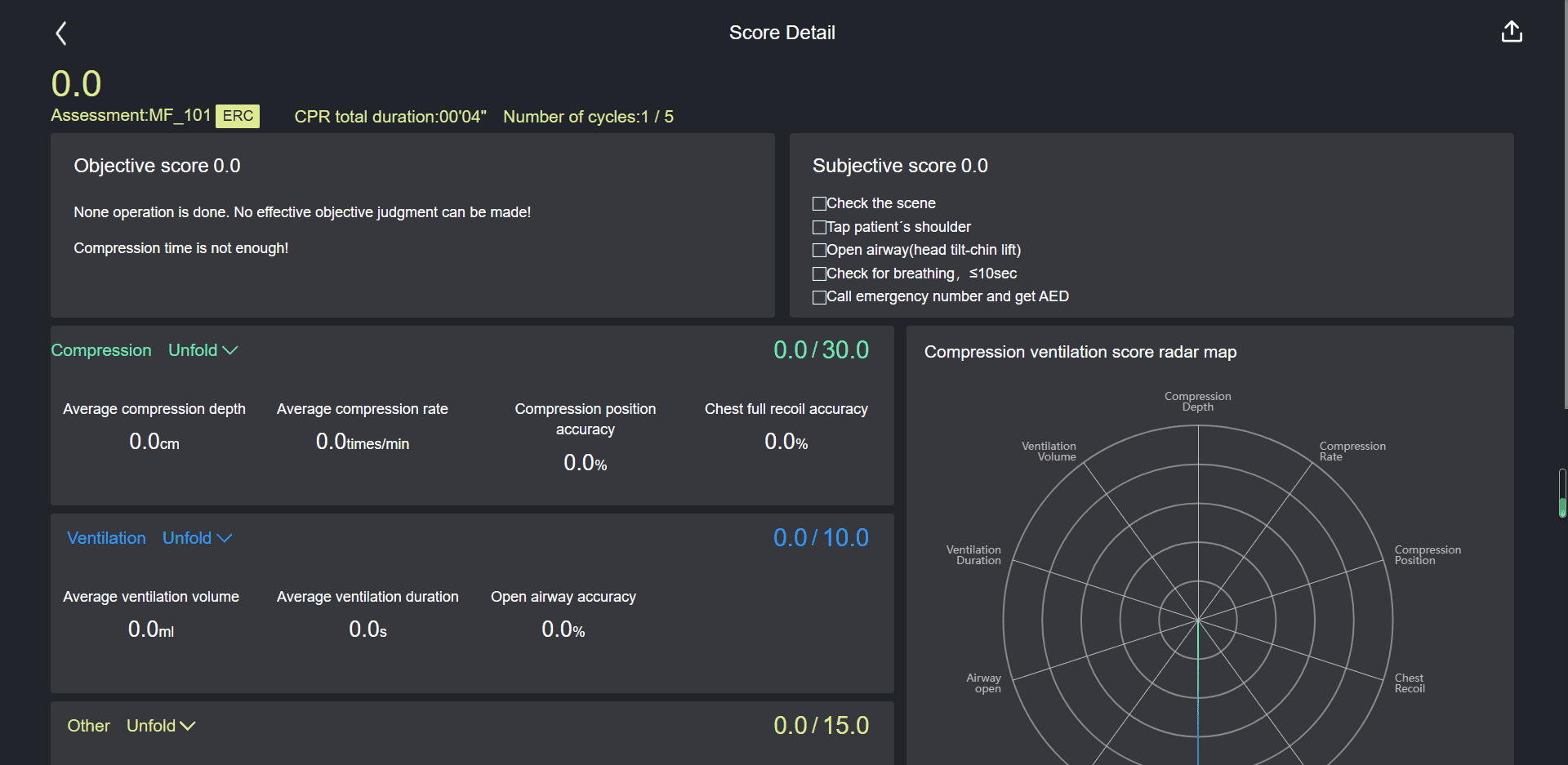Open the share/export icon at top right
1568x765 pixels.
click(x=1512, y=31)
